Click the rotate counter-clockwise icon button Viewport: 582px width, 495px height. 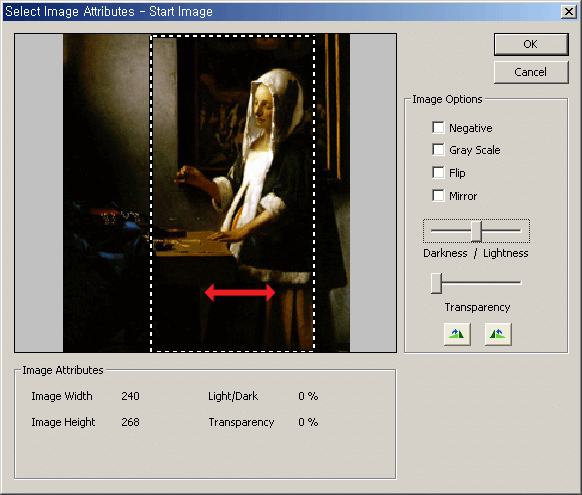click(x=498, y=334)
